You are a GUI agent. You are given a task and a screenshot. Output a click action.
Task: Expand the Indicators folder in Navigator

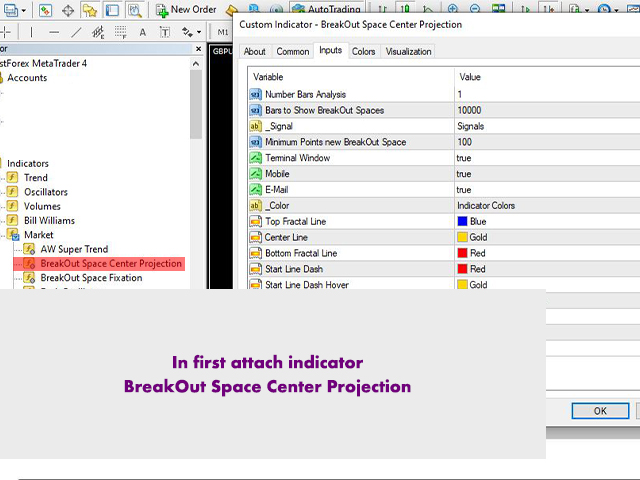pyautogui.click(x=28, y=163)
